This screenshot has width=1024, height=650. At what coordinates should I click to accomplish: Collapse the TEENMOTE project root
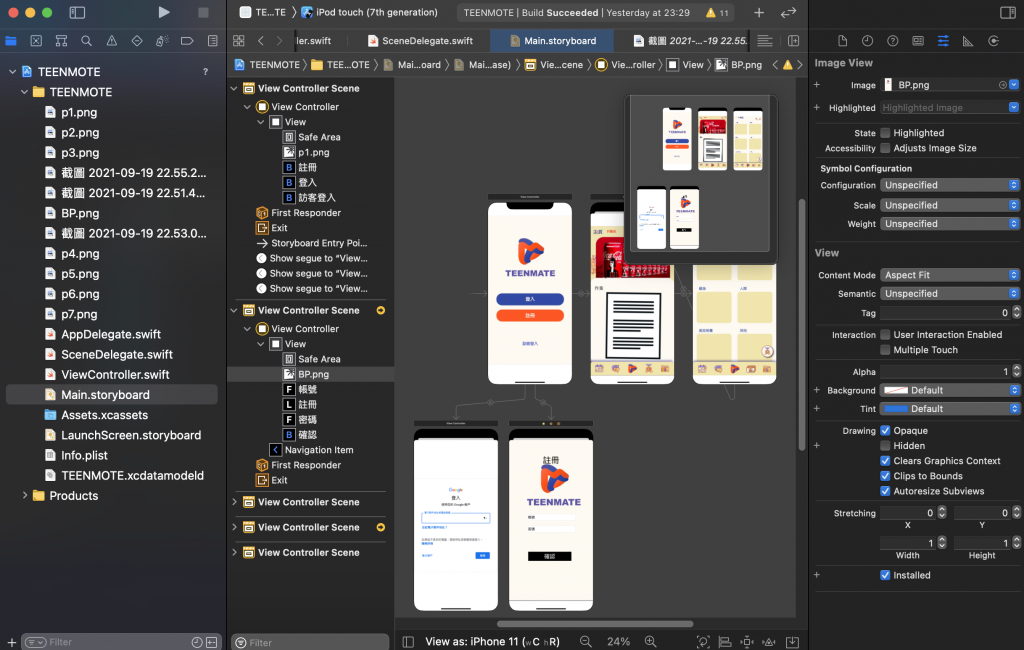12,72
